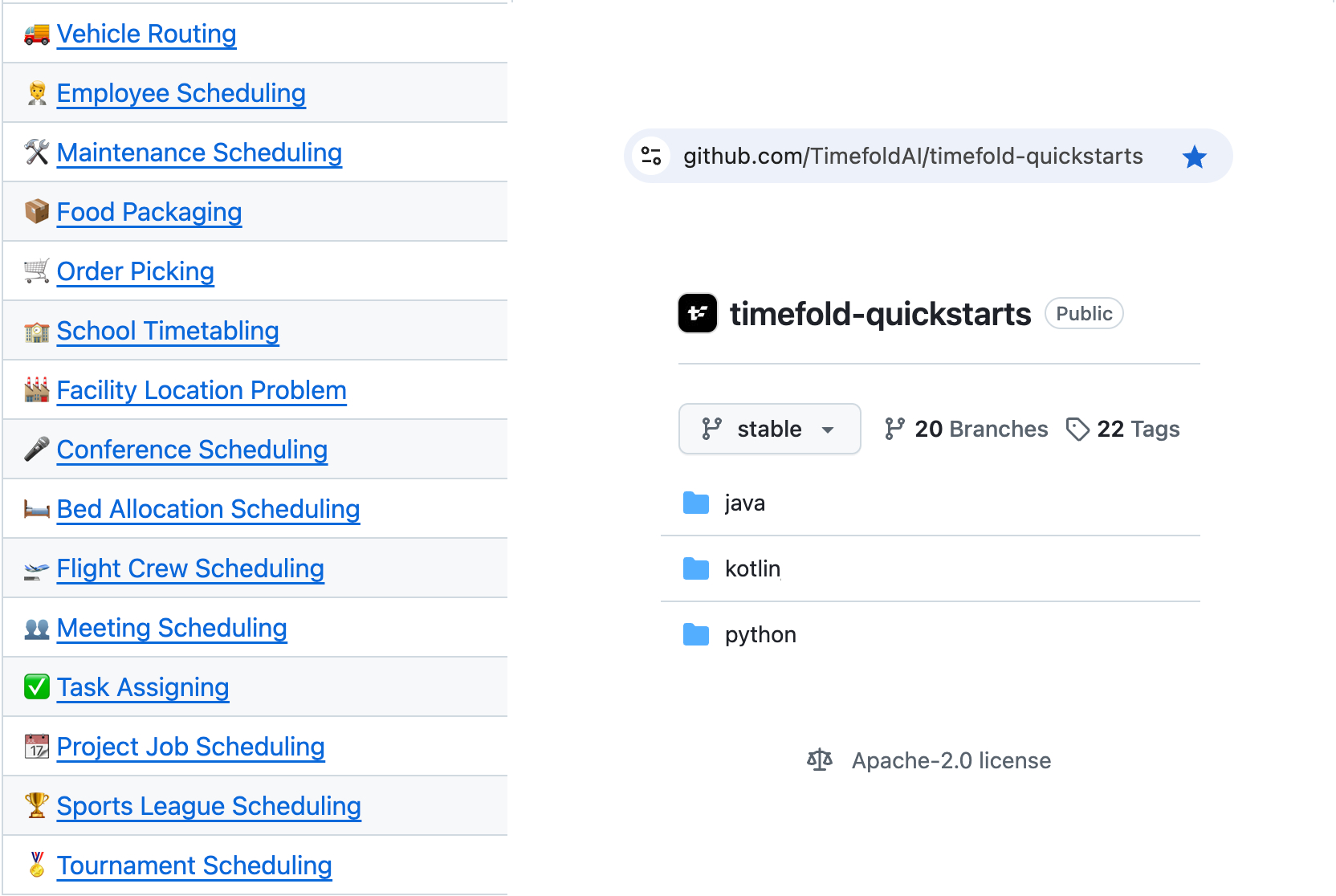Click the kotlin folder icon
Image resolution: width=1336 pixels, height=896 pixels.
click(x=695, y=569)
